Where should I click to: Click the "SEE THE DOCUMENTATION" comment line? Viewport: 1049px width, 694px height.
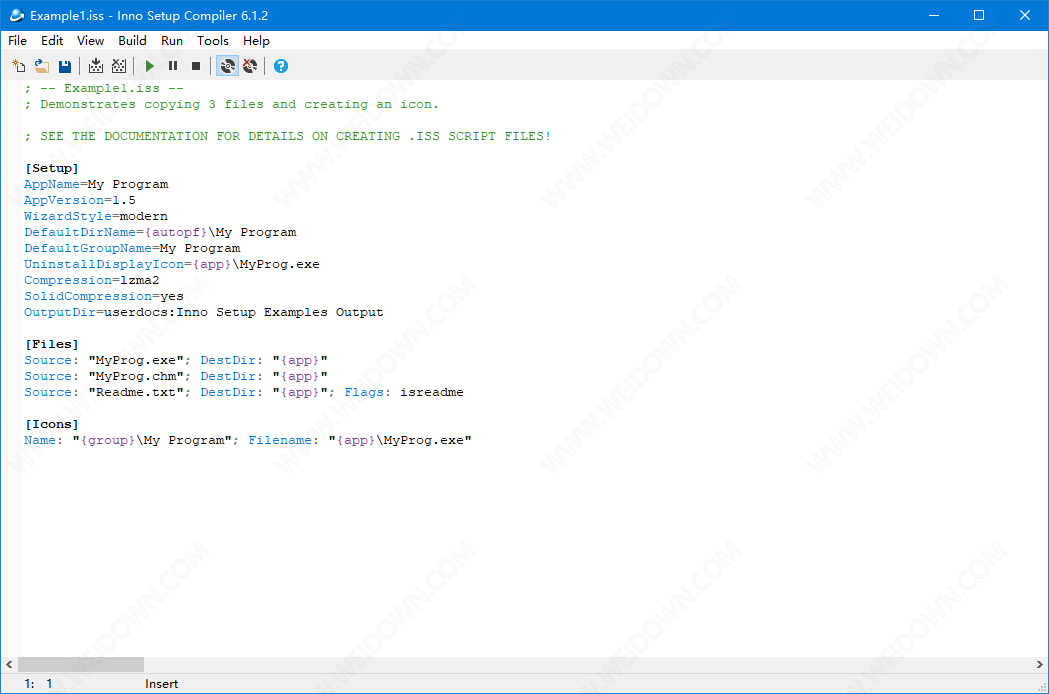288,137
